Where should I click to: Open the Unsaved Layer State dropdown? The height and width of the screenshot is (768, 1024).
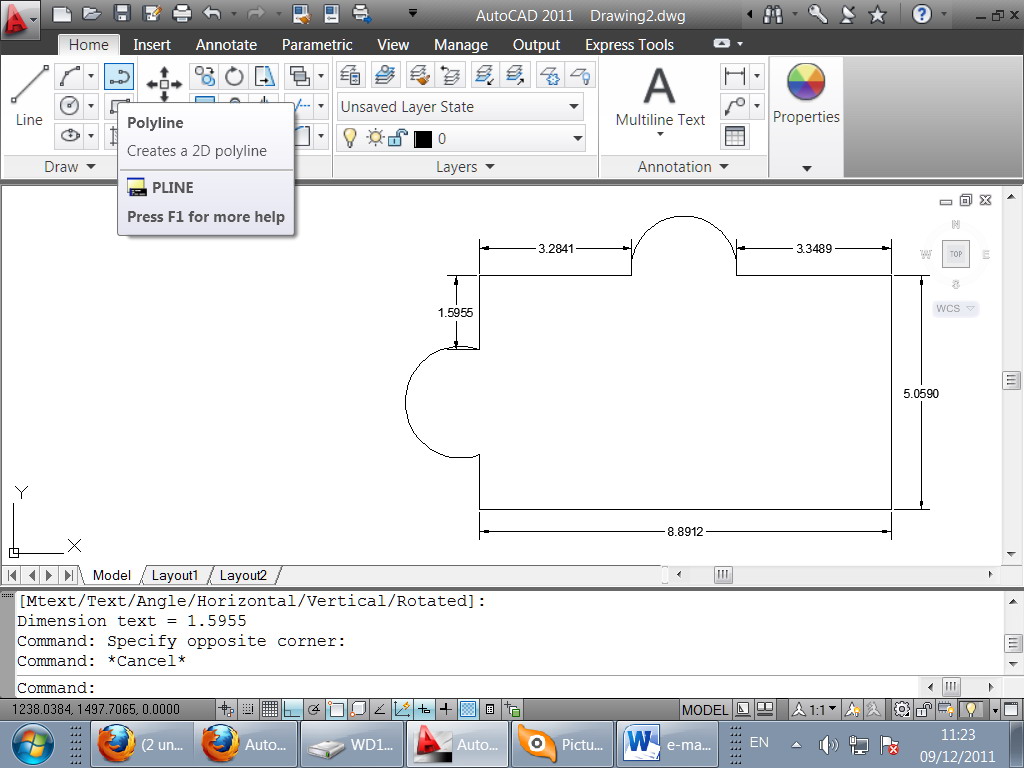pyautogui.click(x=573, y=106)
